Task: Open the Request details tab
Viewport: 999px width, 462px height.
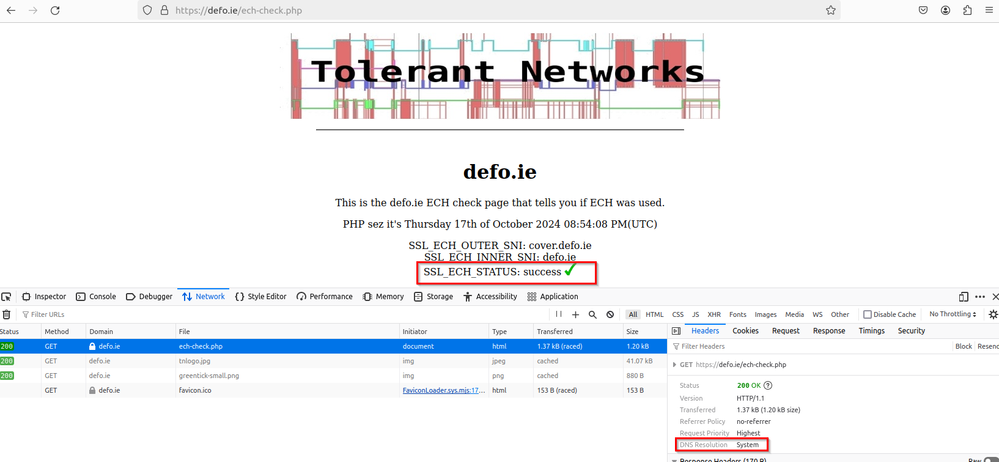Action: [786, 331]
